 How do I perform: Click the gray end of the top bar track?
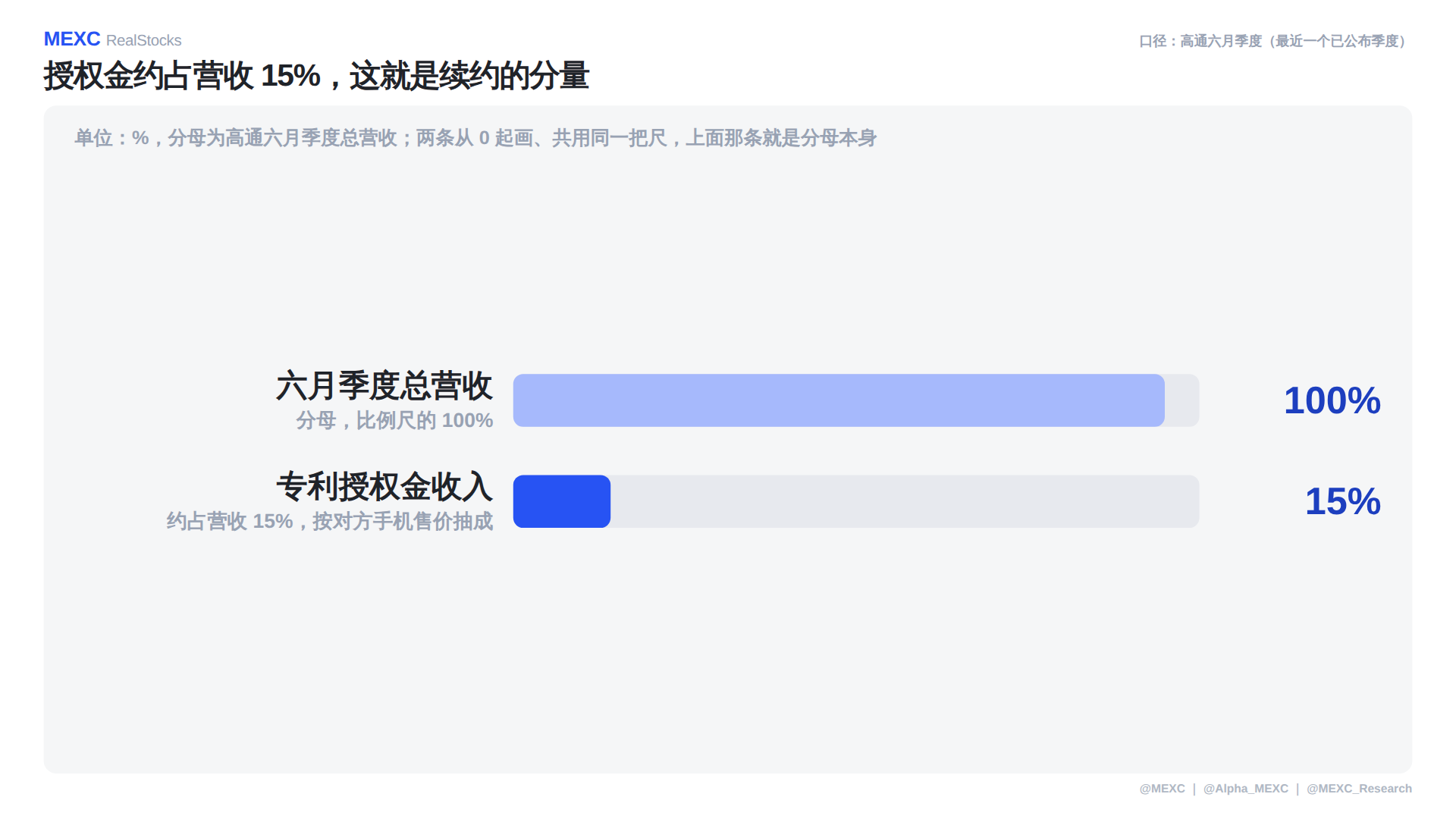pos(1182,400)
